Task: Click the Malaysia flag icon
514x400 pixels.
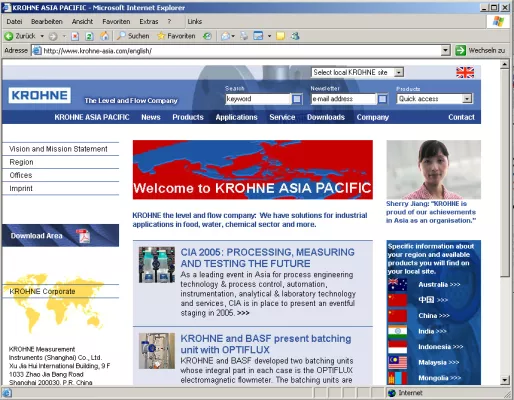Action: (x=397, y=362)
